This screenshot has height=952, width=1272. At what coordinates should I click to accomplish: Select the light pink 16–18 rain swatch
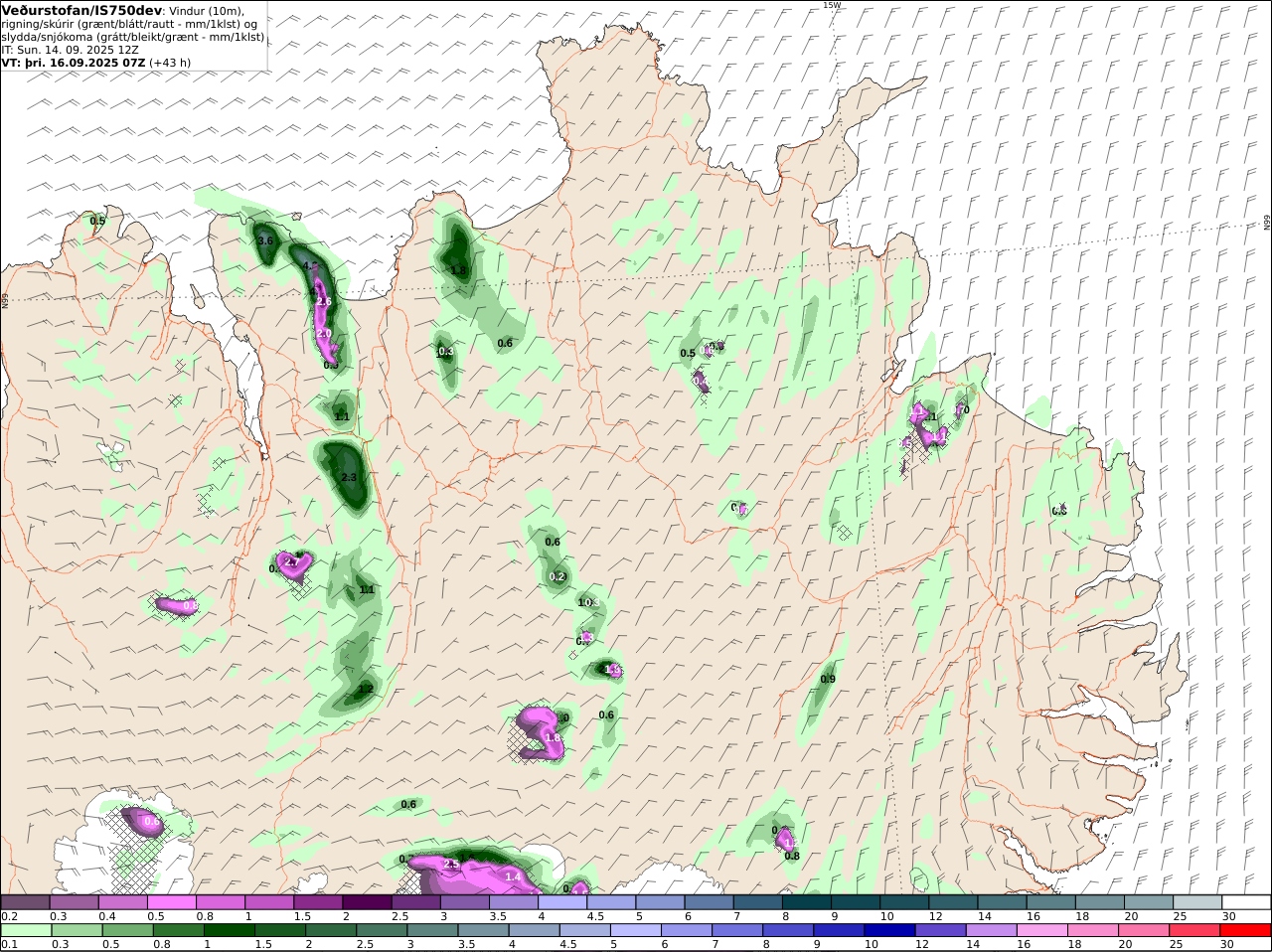(x=1043, y=930)
